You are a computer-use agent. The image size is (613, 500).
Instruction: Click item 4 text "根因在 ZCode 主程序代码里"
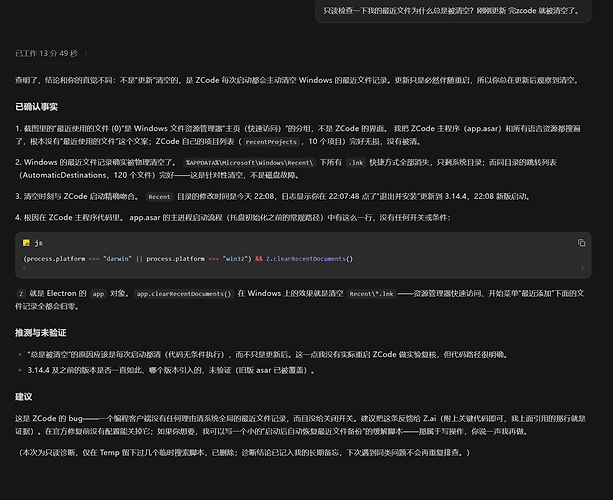click(73, 217)
